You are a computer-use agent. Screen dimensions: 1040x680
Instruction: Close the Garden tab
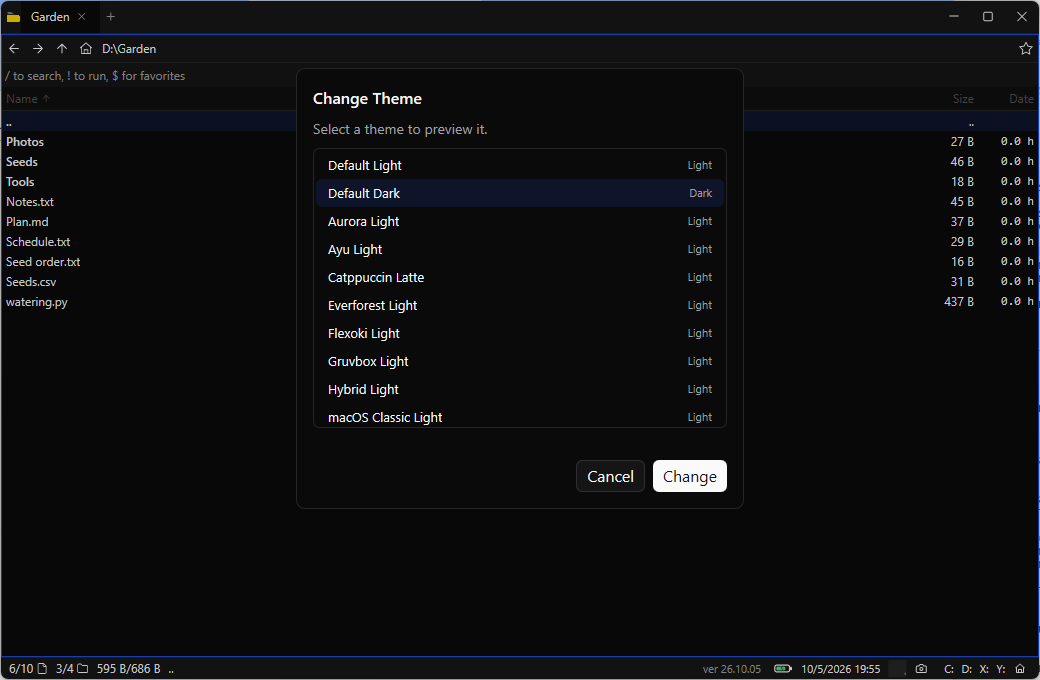(82, 17)
